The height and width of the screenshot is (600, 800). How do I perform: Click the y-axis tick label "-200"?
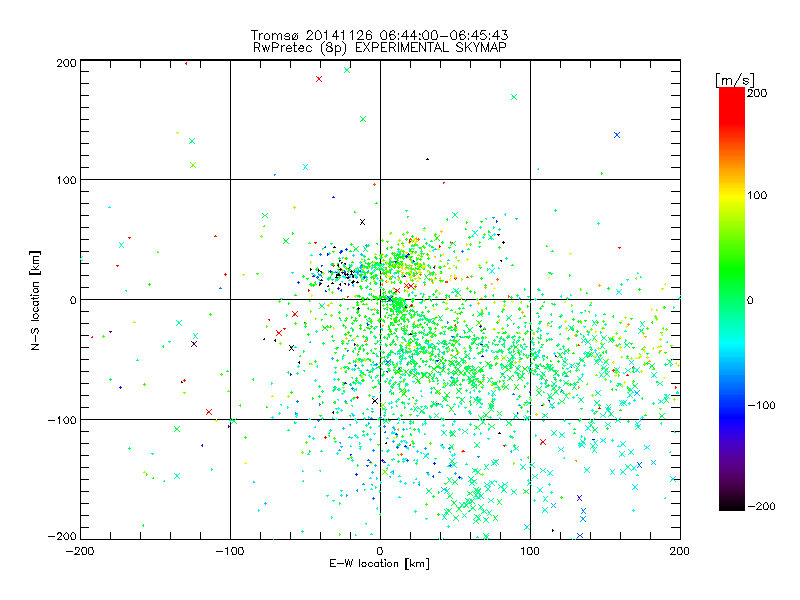pos(62,536)
